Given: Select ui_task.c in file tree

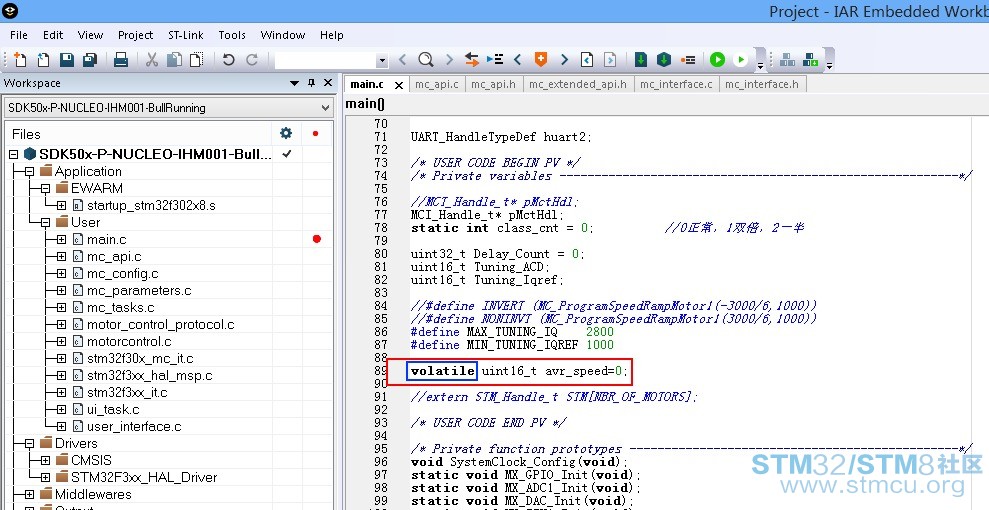Looking at the screenshot, I should [113, 410].
